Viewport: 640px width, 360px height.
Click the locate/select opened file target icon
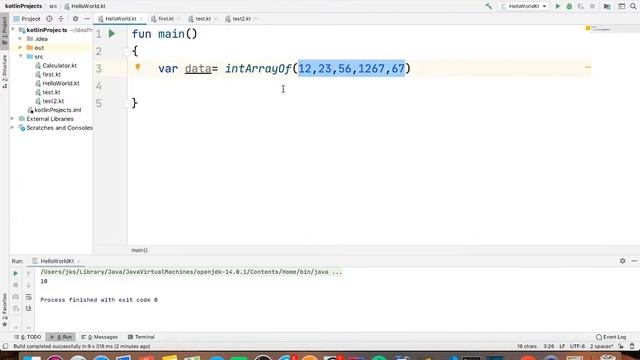click(x=49, y=19)
